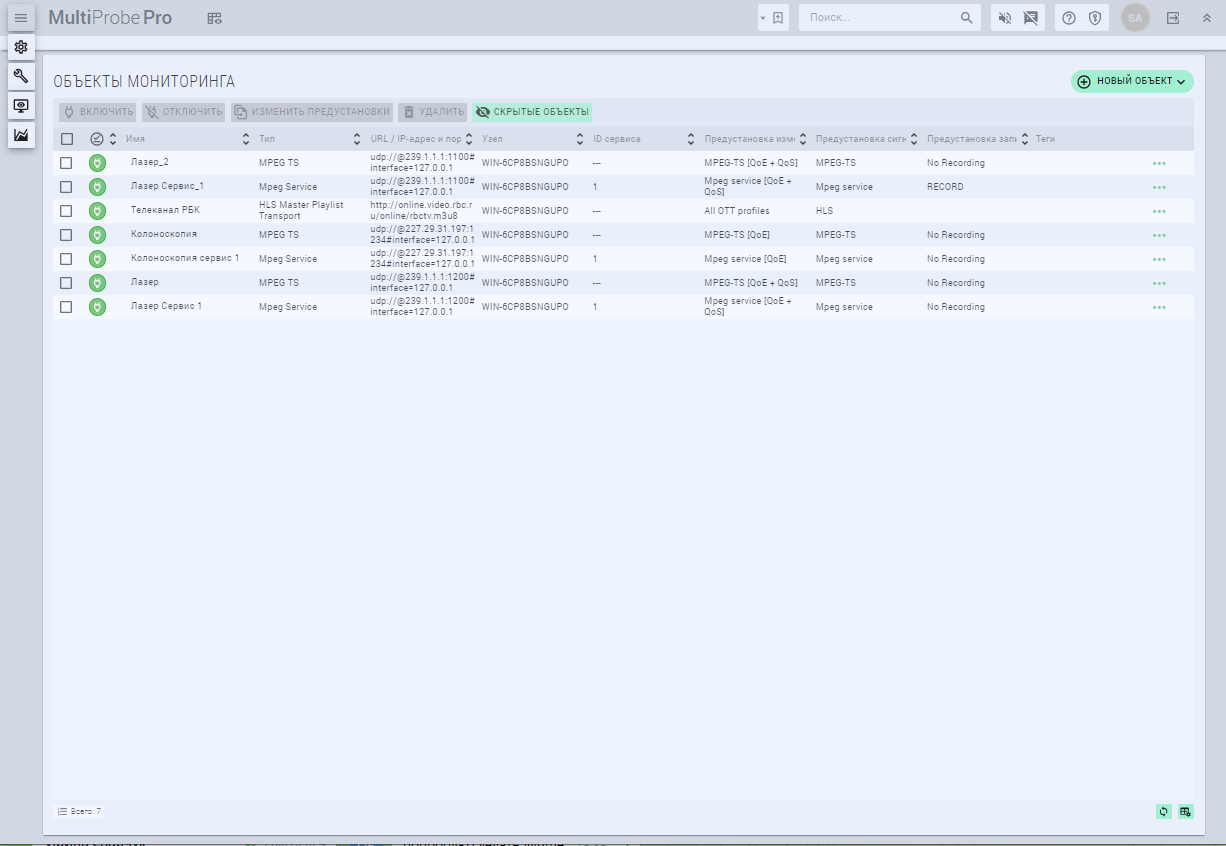
Task: Click the HLS Master Playlist Transport cell
Action: click(301, 211)
